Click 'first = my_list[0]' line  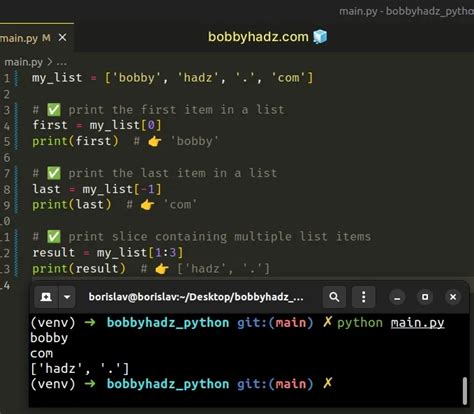97,125
